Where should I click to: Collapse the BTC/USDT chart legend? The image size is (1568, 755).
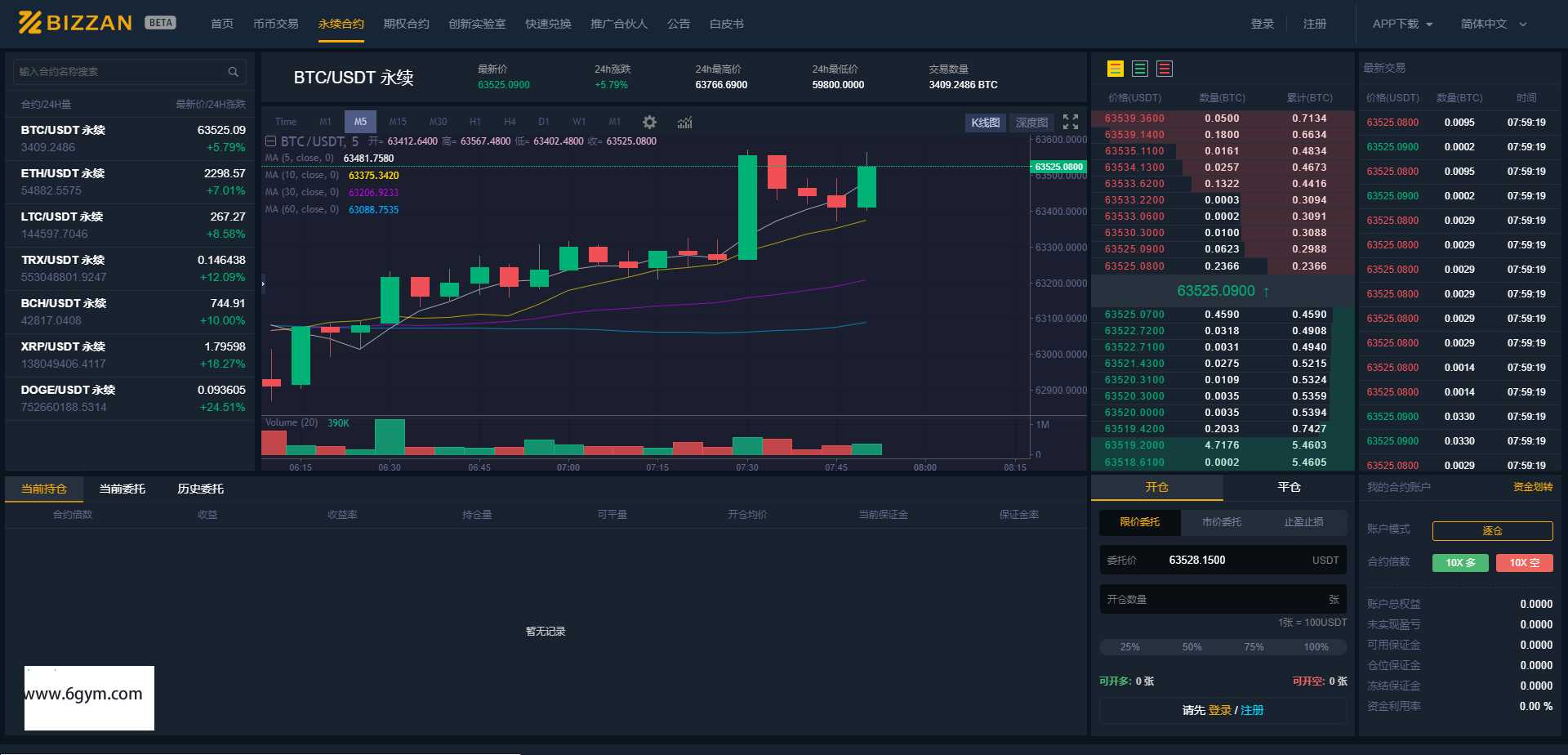(x=270, y=141)
